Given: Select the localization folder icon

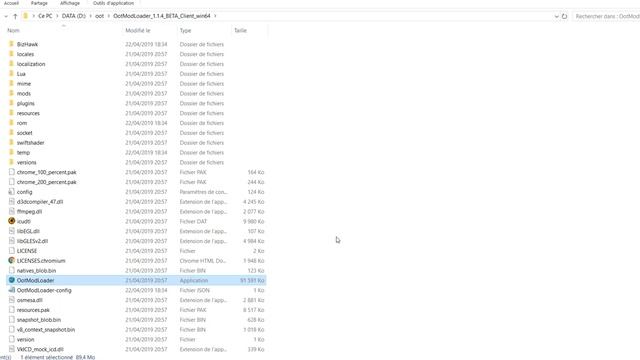Looking at the screenshot, I should pyautogui.click(x=11, y=64).
